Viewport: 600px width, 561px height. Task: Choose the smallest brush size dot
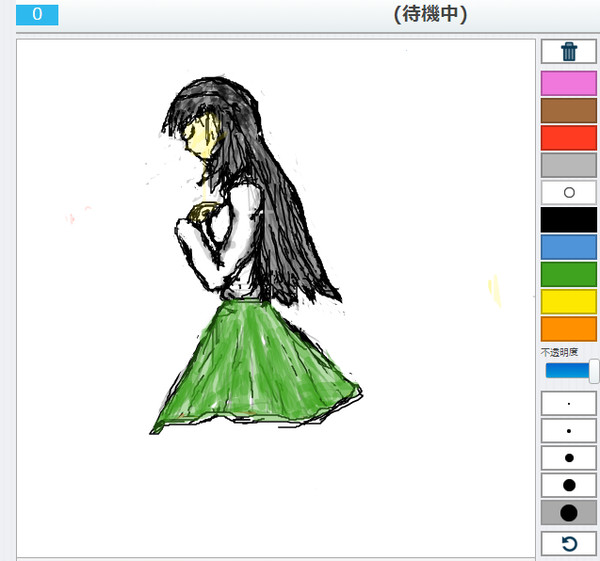569,403
